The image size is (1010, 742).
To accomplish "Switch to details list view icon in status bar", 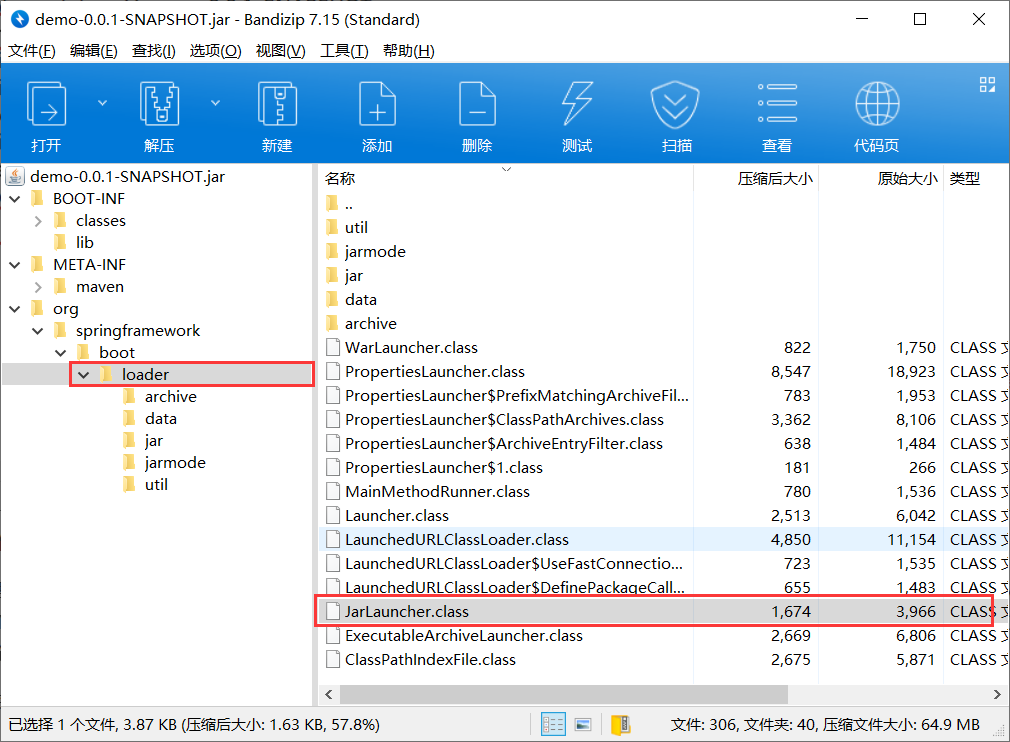I will (553, 725).
